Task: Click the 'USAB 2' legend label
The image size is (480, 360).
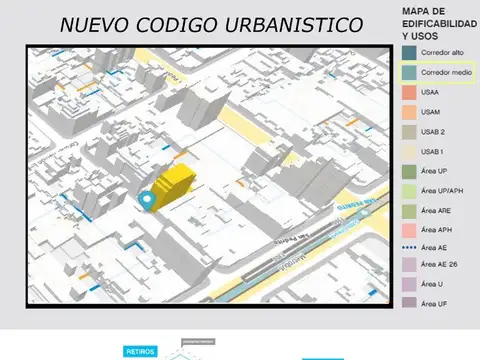Action: click(x=433, y=132)
